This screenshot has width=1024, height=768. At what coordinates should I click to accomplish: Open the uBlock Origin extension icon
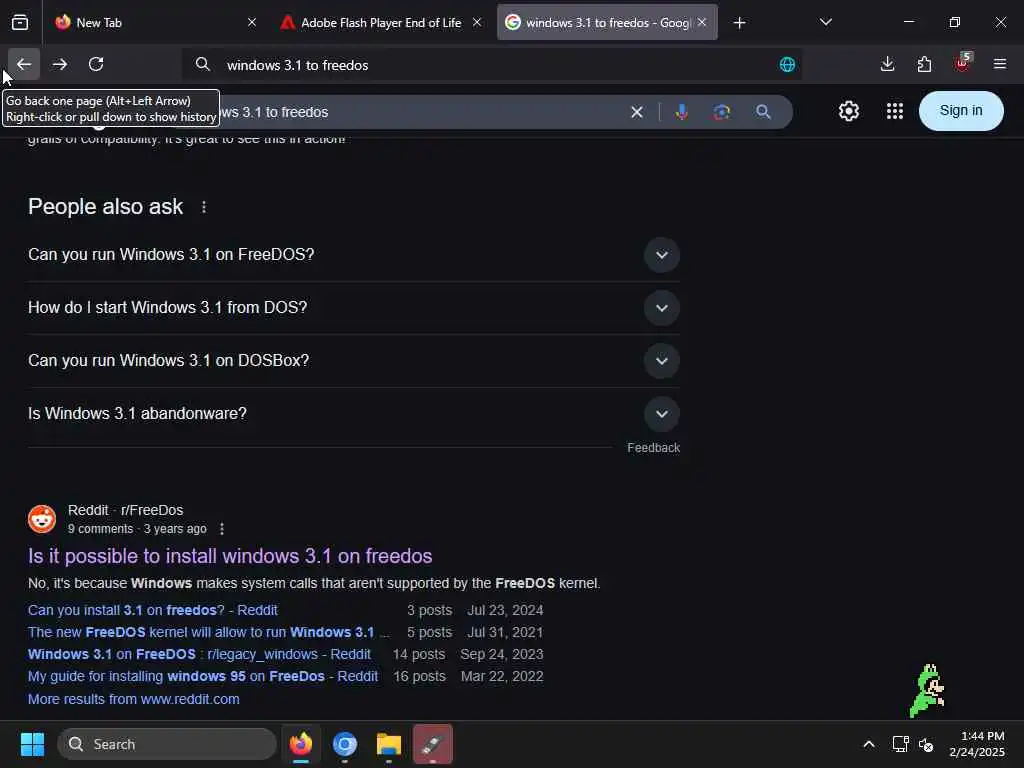tap(963, 63)
